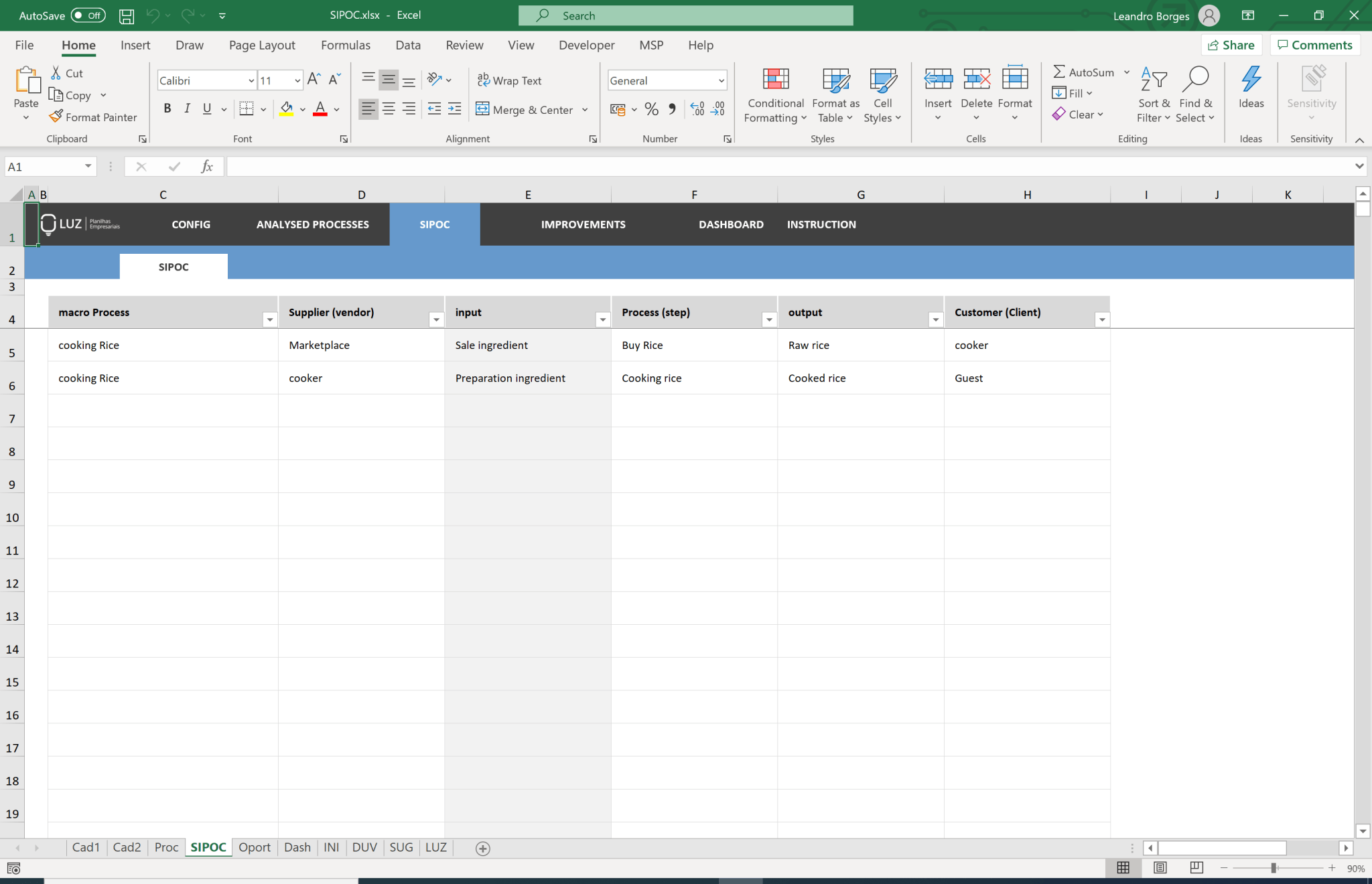Image resolution: width=1372 pixels, height=884 pixels.
Task: Switch to the Formulas ribbon tab
Action: (345, 45)
